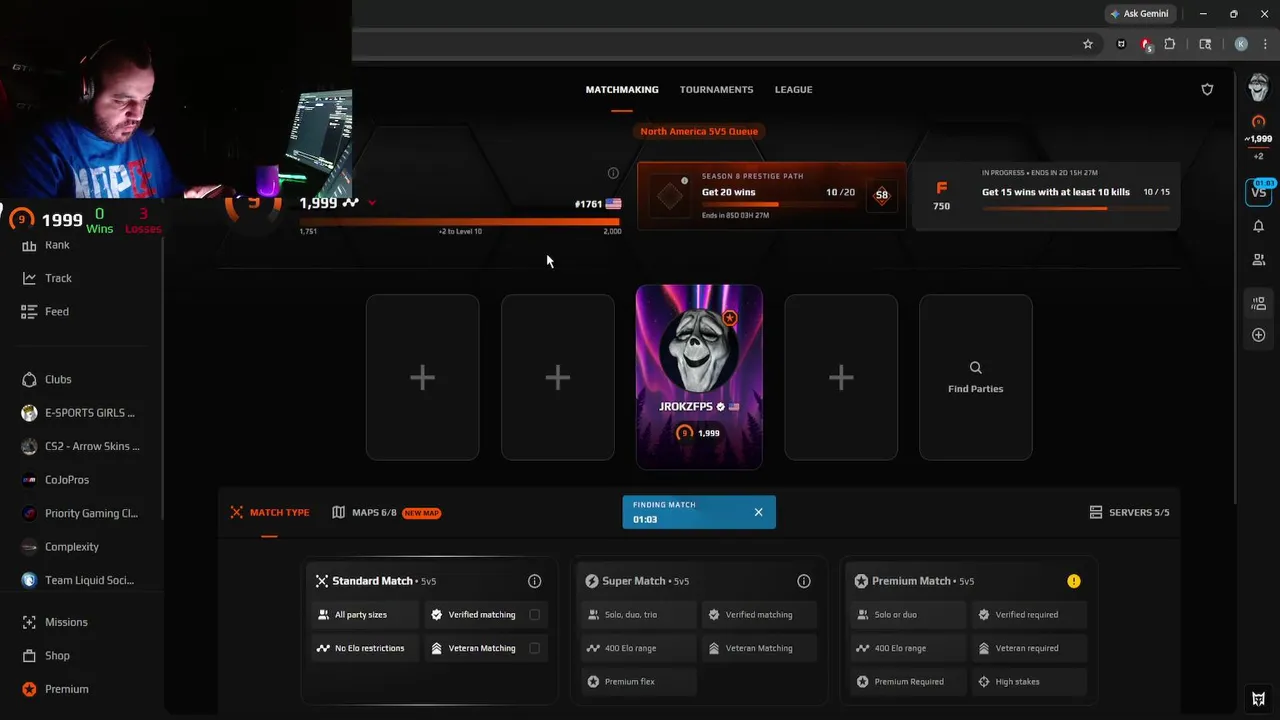The height and width of the screenshot is (720, 1280).
Task: Open the Priority Gaming club
Action: pos(80,513)
